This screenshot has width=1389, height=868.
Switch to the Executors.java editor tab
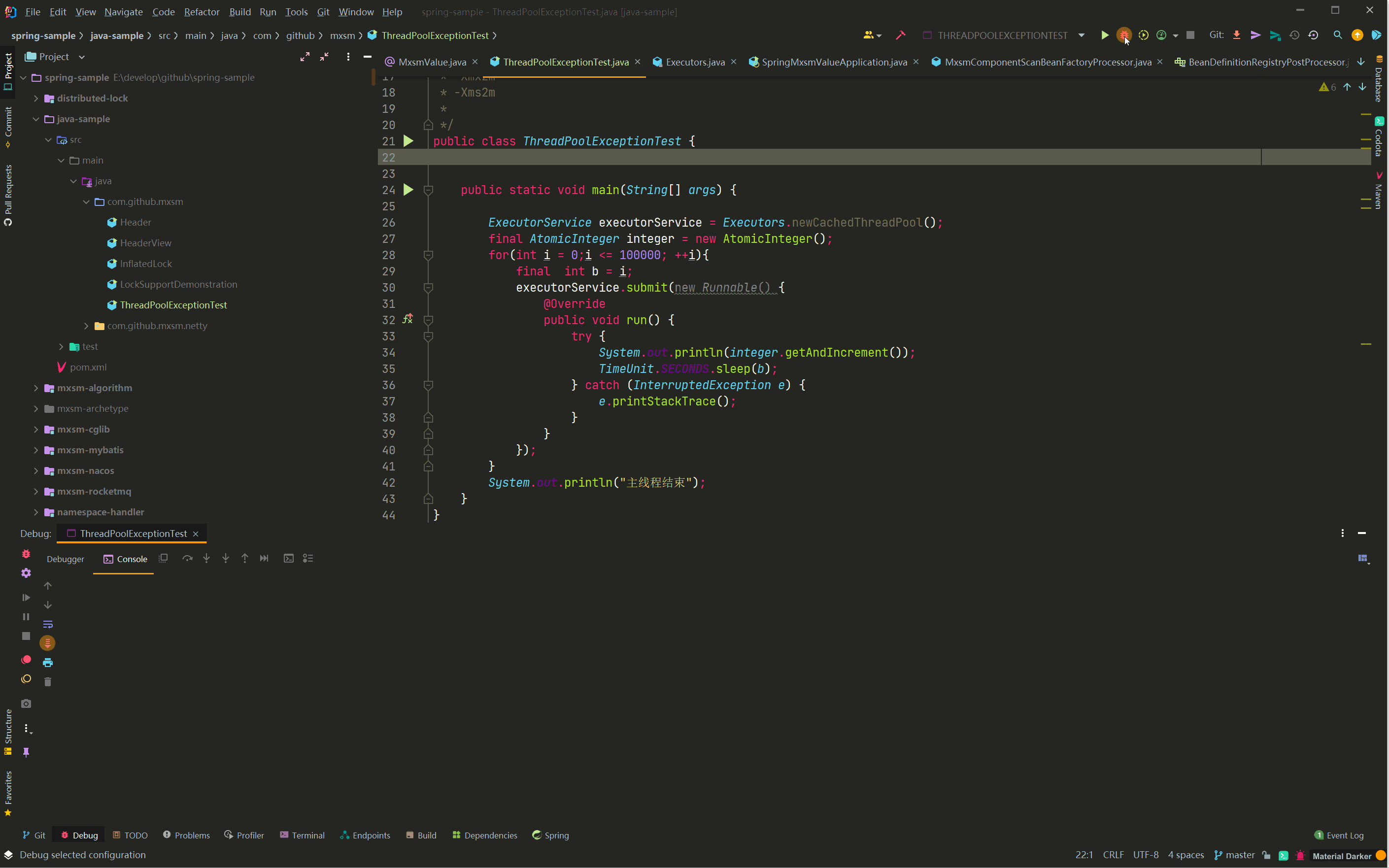(694, 62)
